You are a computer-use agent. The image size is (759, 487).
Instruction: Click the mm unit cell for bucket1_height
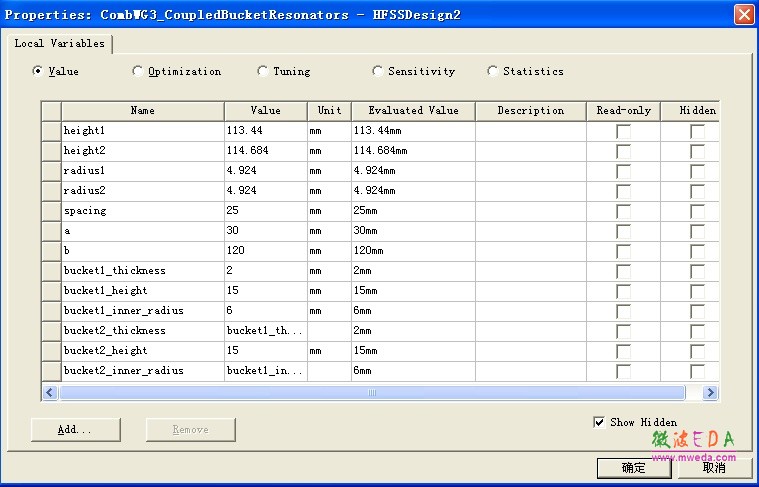tap(329, 291)
